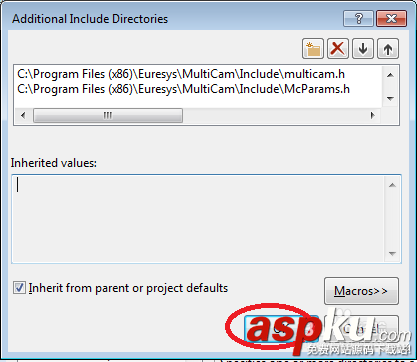
Task: Move selected directory line up
Action: [388, 49]
